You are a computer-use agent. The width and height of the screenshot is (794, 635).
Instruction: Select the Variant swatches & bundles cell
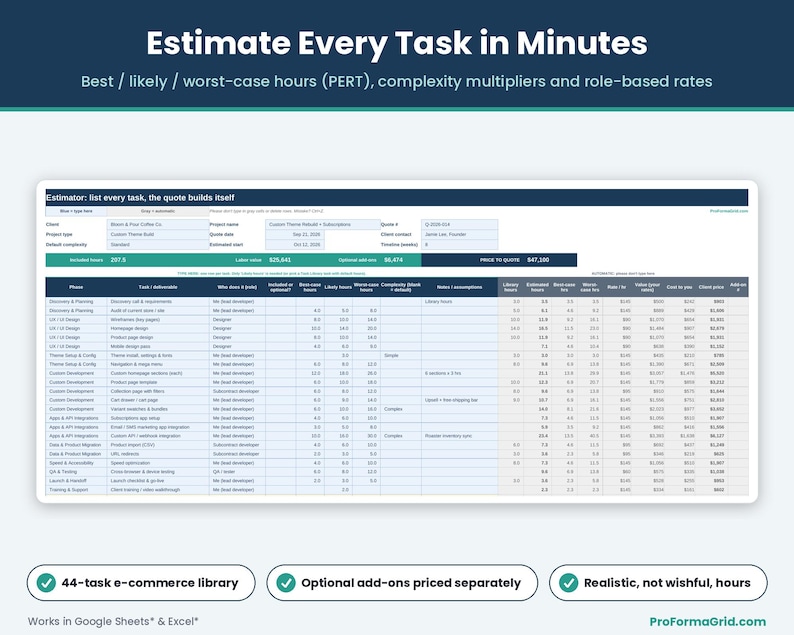pos(158,409)
